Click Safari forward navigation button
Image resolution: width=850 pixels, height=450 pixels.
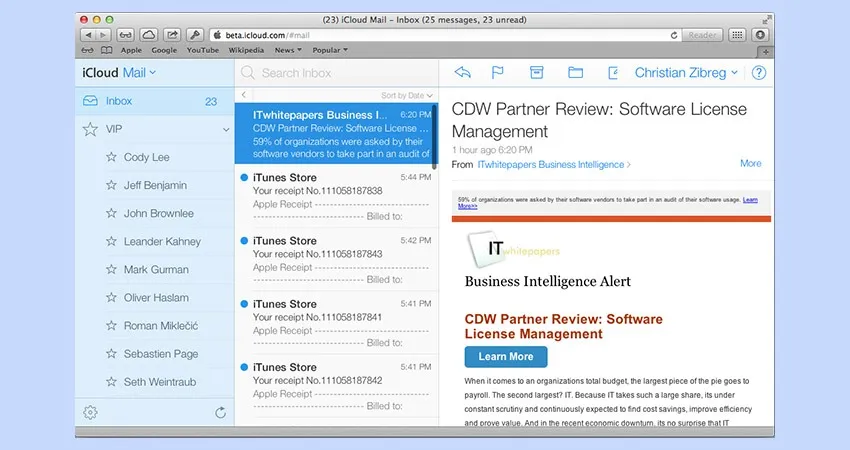[x=103, y=35]
